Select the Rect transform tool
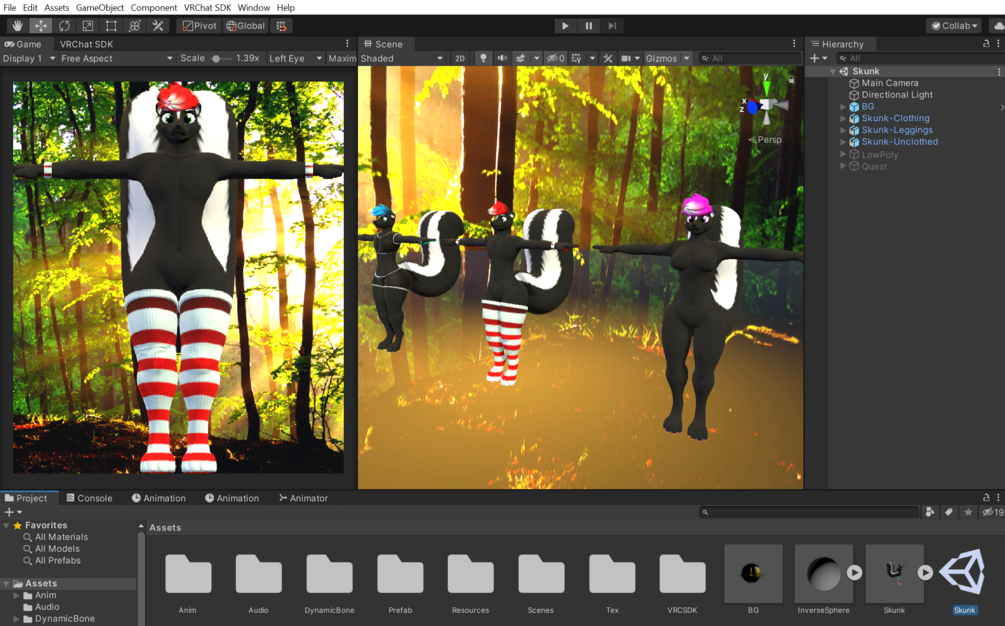 (x=111, y=26)
